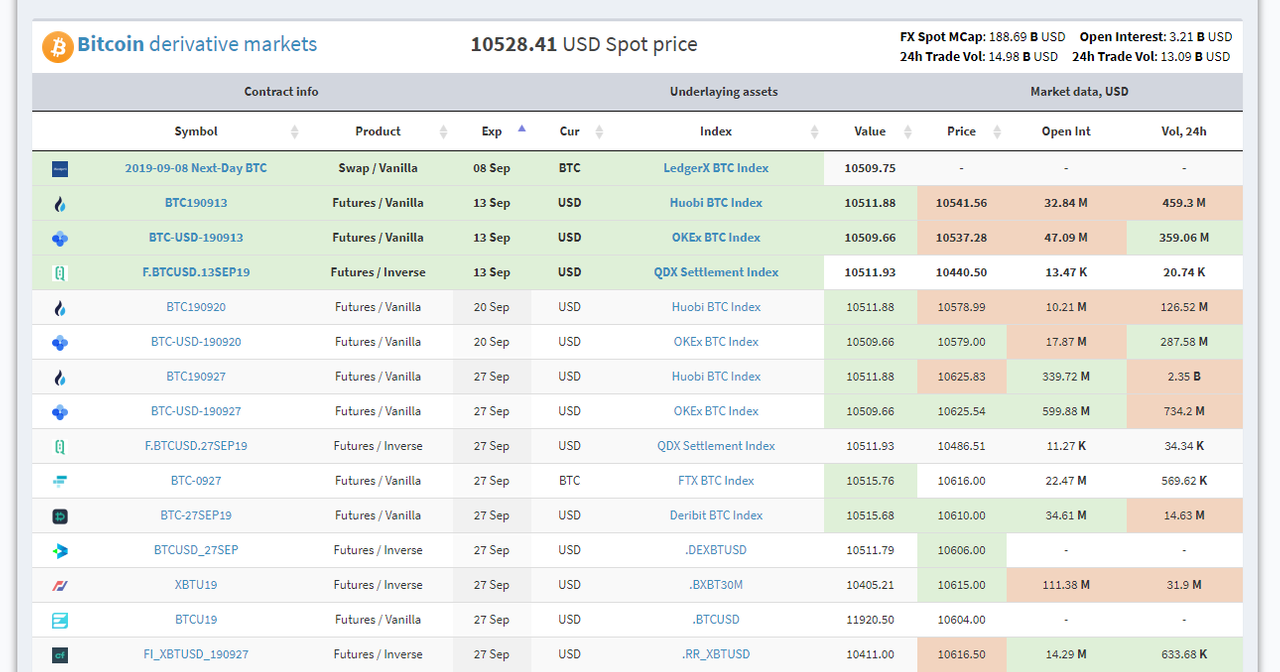Sort table by Symbol column
1280x672 pixels.
196,131
